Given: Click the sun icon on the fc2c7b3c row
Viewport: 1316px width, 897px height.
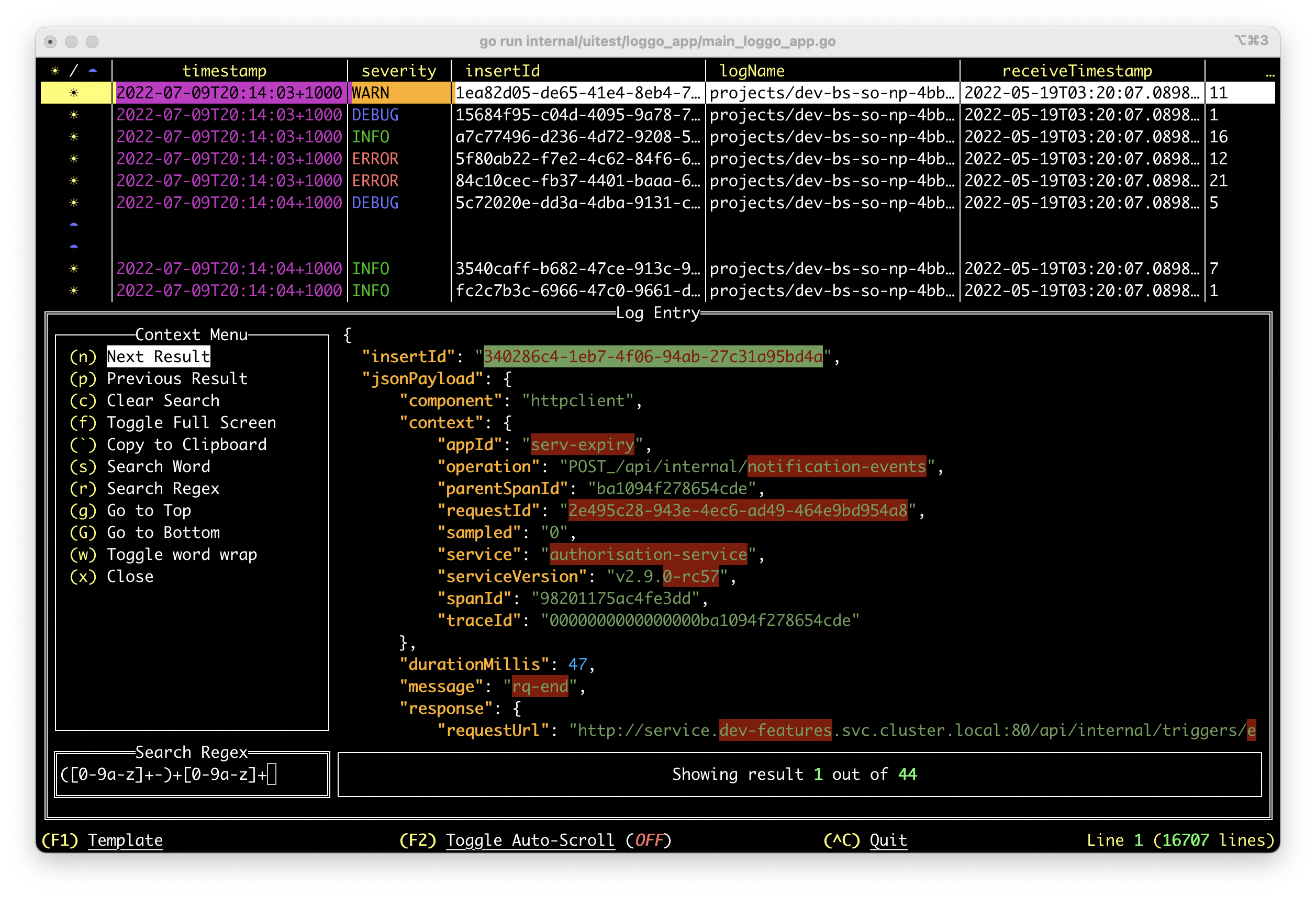Looking at the screenshot, I should click(x=74, y=290).
